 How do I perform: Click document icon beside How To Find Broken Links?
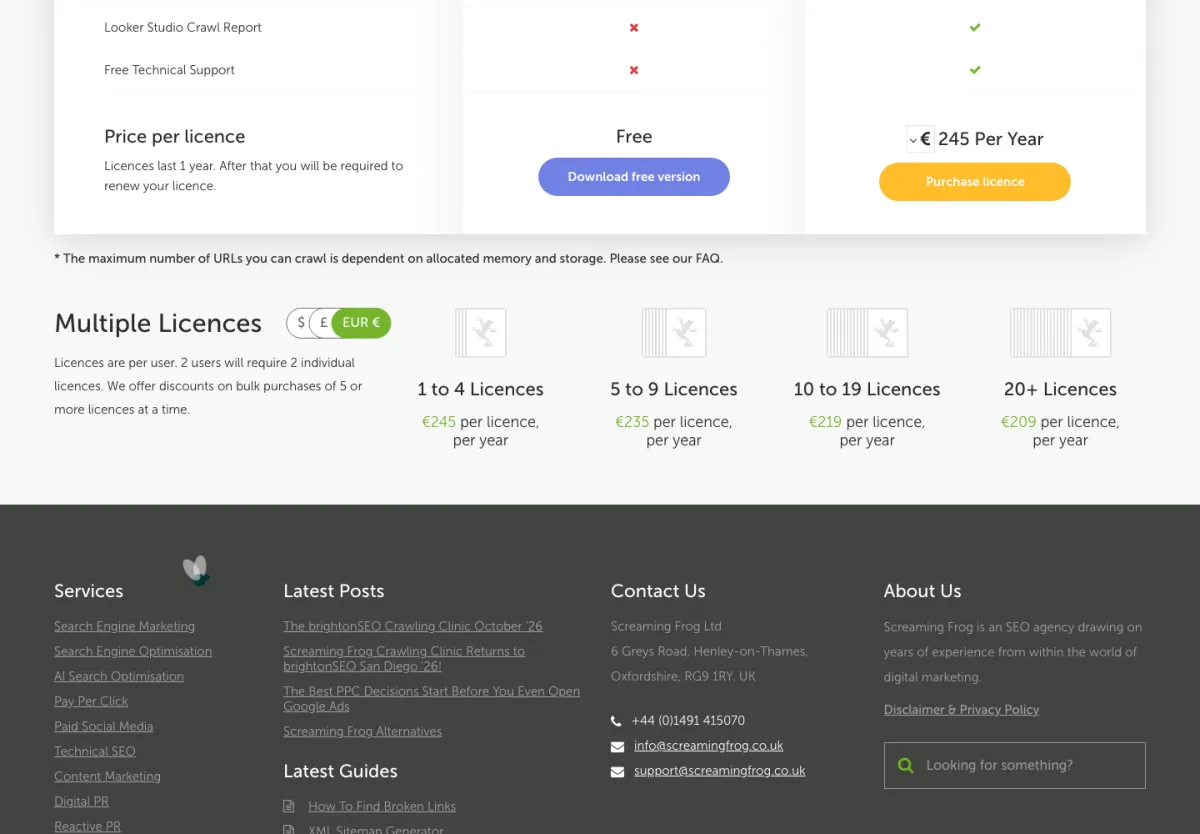pyautogui.click(x=289, y=806)
